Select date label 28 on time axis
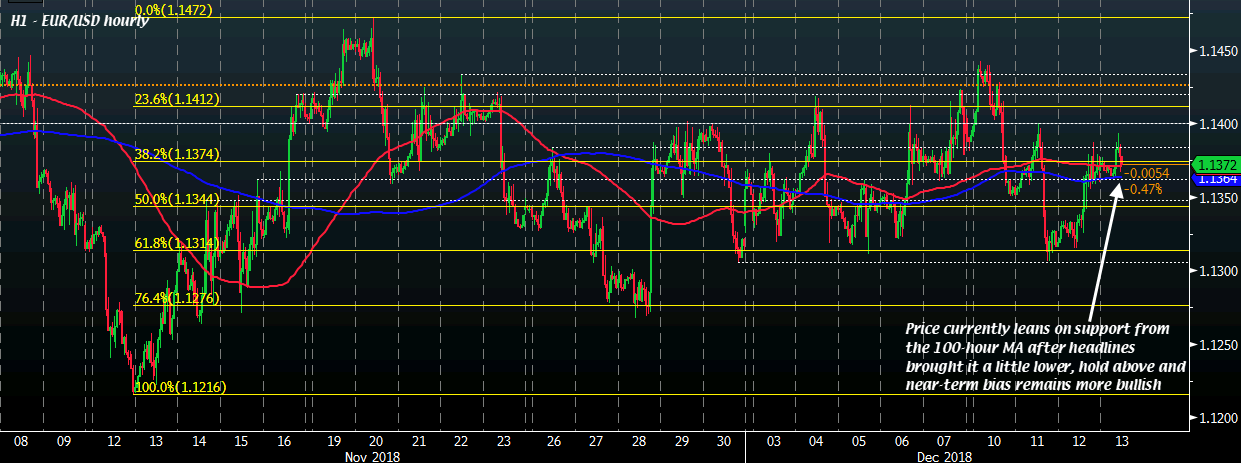The image size is (1241, 463). pyautogui.click(x=639, y=441)
